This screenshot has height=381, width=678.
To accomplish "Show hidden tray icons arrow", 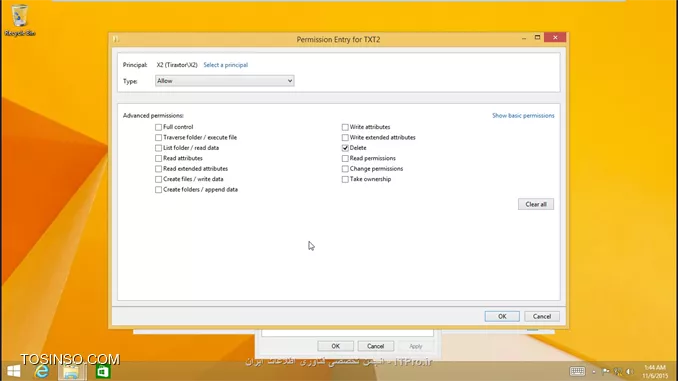I will 594,371.
